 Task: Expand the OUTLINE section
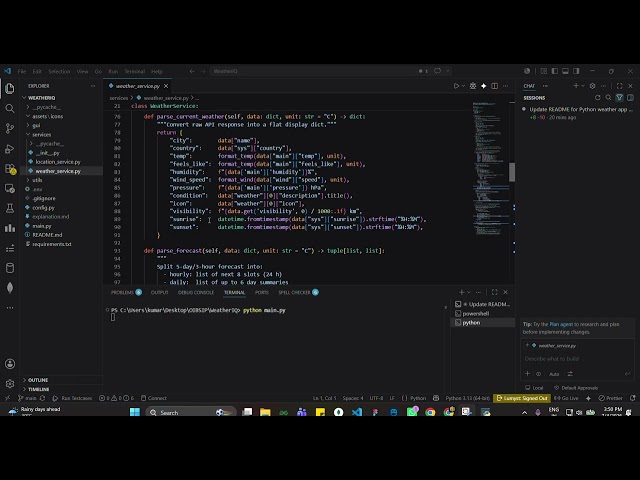pyautogui.click(x=38, y=380)
